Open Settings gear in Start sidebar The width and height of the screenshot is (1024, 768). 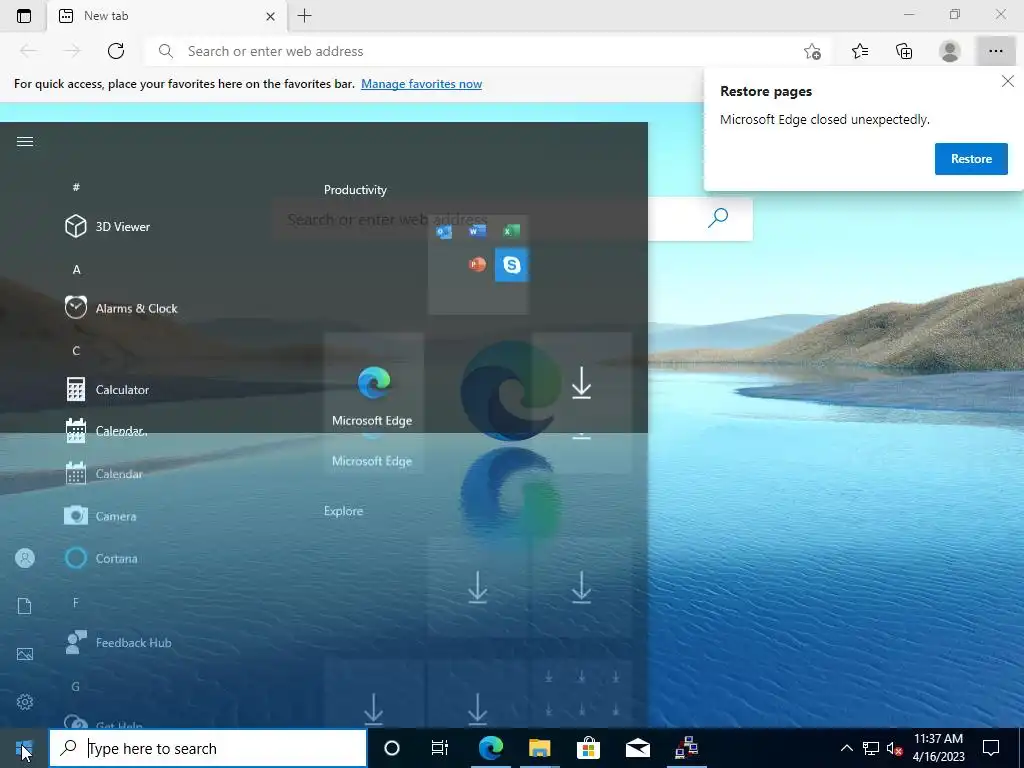(x=25, y=702)
